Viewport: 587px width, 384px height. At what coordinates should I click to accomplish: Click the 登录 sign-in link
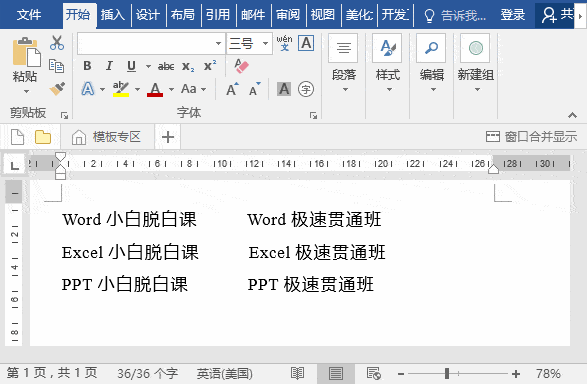pyautogui.click(x=513, y=15)
